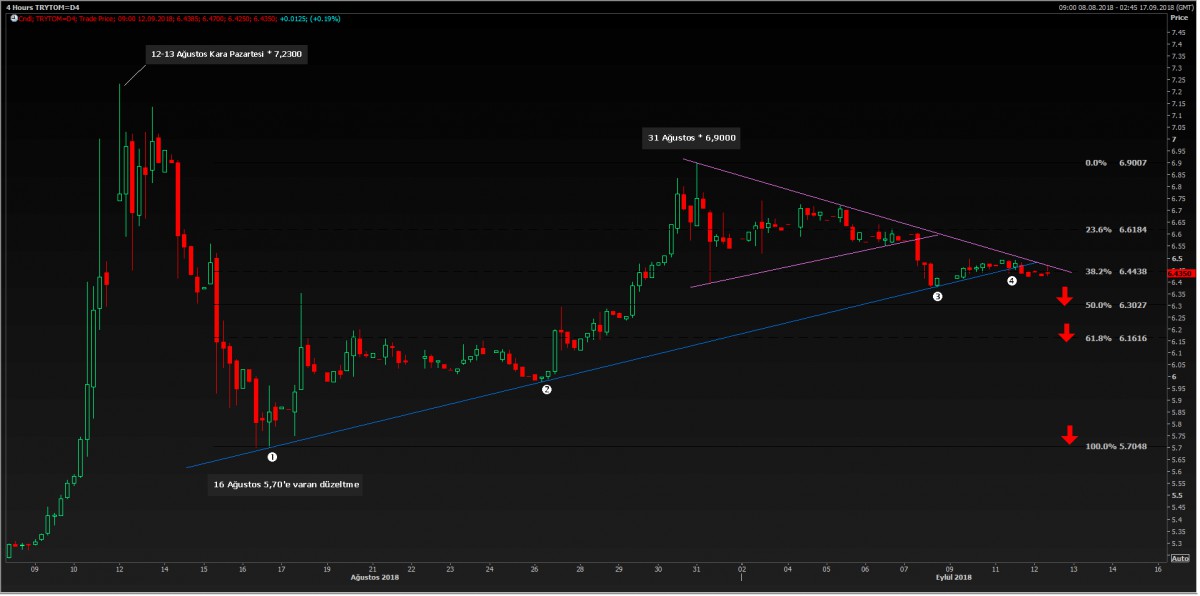Screen dimensions: 1200x596
Task: Open the '12-13 Ağustos Kara Pazartesi' annotation
Action: 226,56
